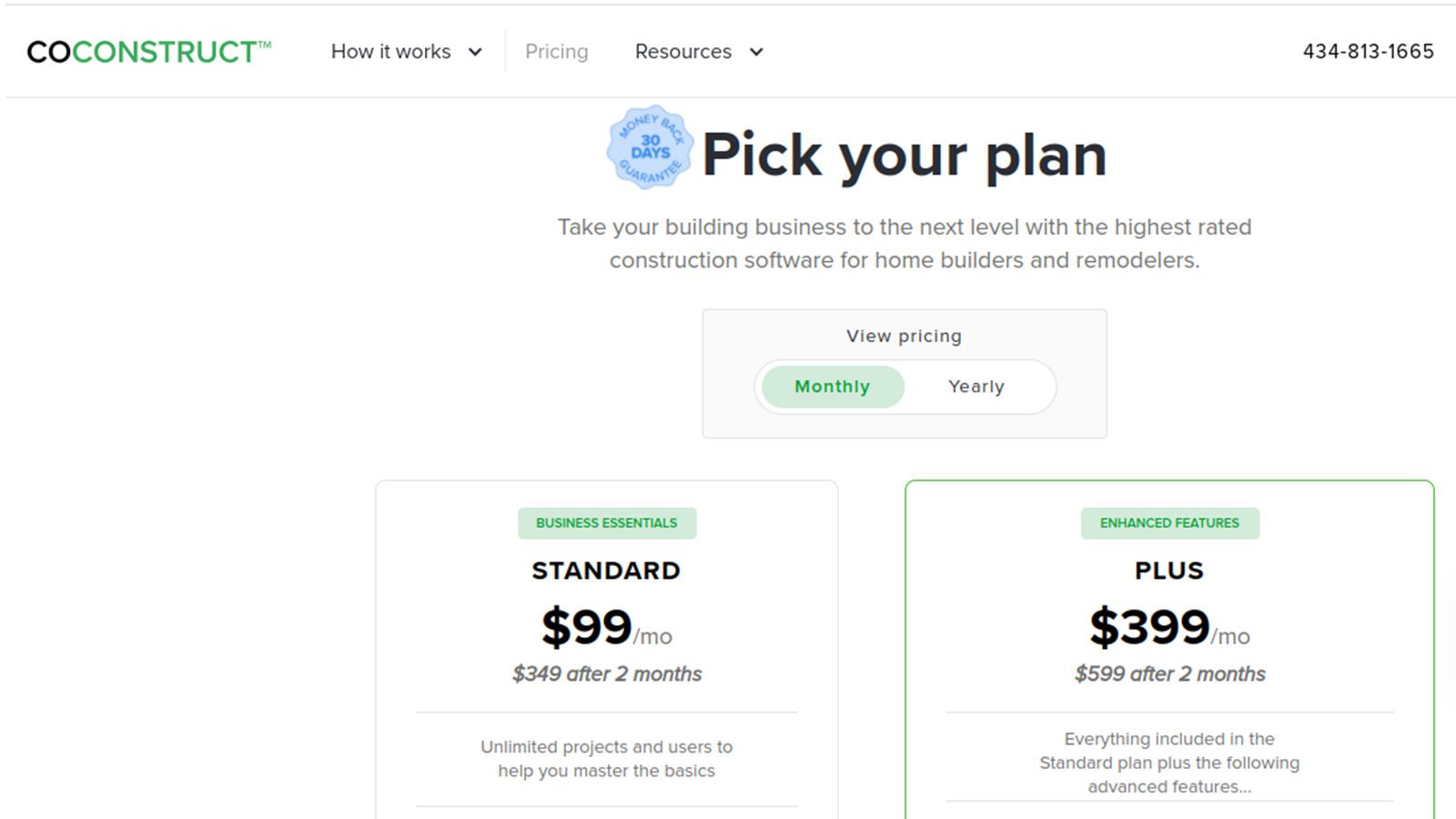Click the STANDARD plan title
The image size is (1456, 819).
(606, 571)
